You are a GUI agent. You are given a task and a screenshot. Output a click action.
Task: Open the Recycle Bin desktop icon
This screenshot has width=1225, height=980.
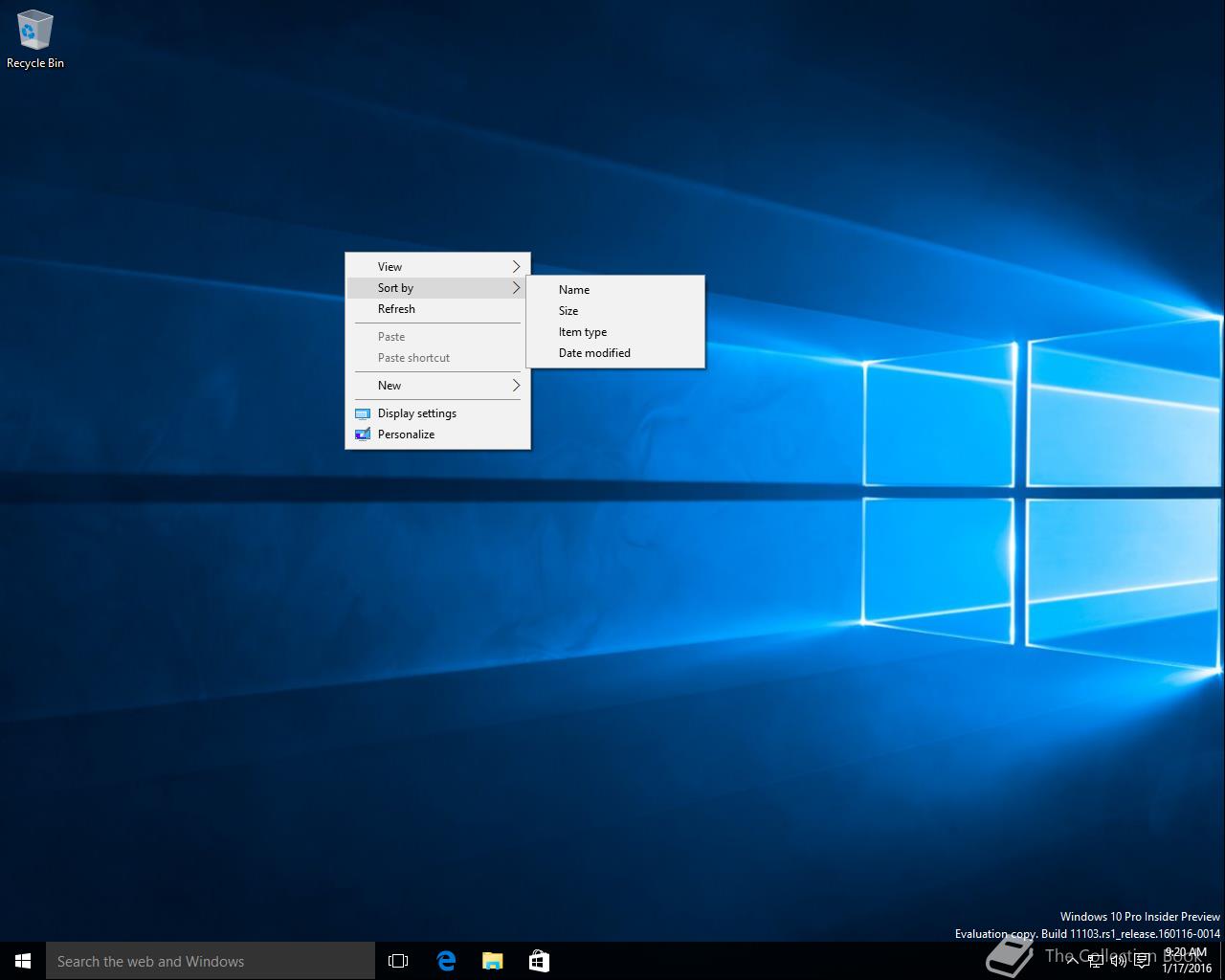click(34, 38)
